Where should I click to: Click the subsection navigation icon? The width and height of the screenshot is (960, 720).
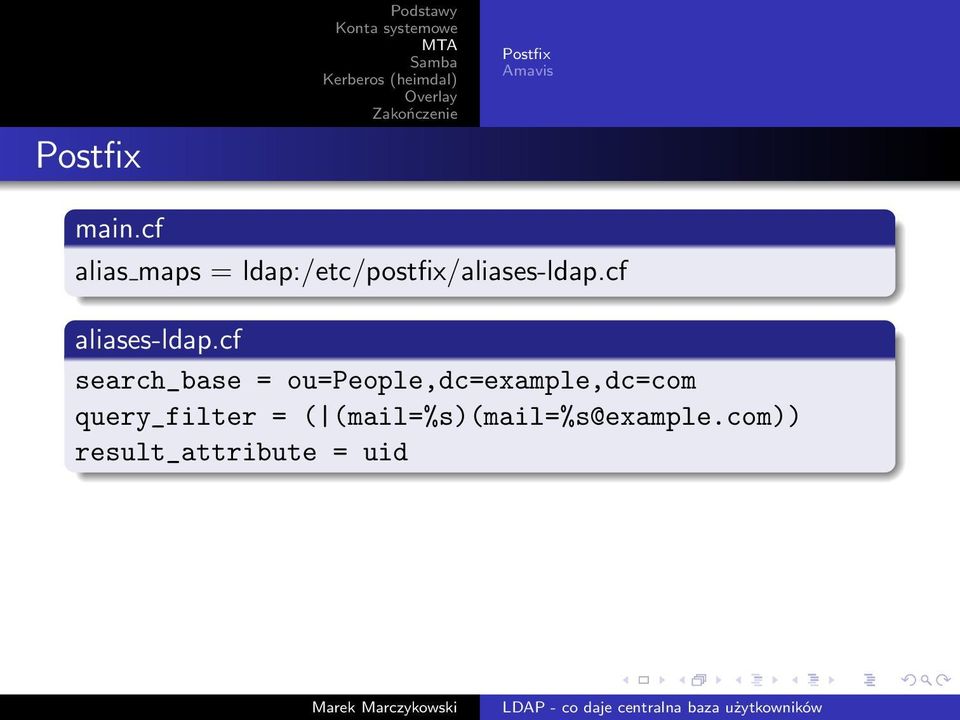[x=757, y=680]
